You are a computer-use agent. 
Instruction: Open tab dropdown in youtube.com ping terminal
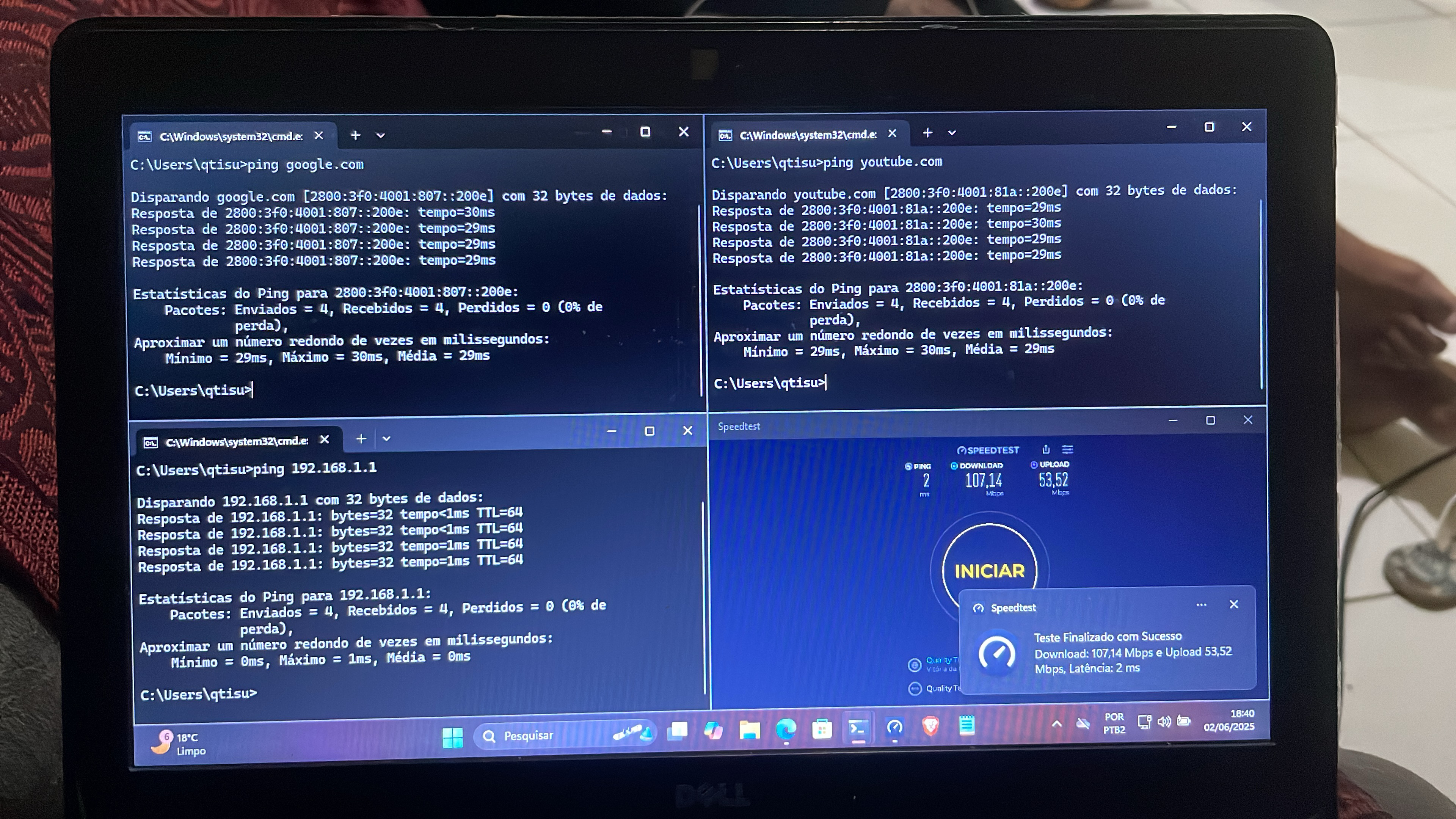[x=952, y=133]
